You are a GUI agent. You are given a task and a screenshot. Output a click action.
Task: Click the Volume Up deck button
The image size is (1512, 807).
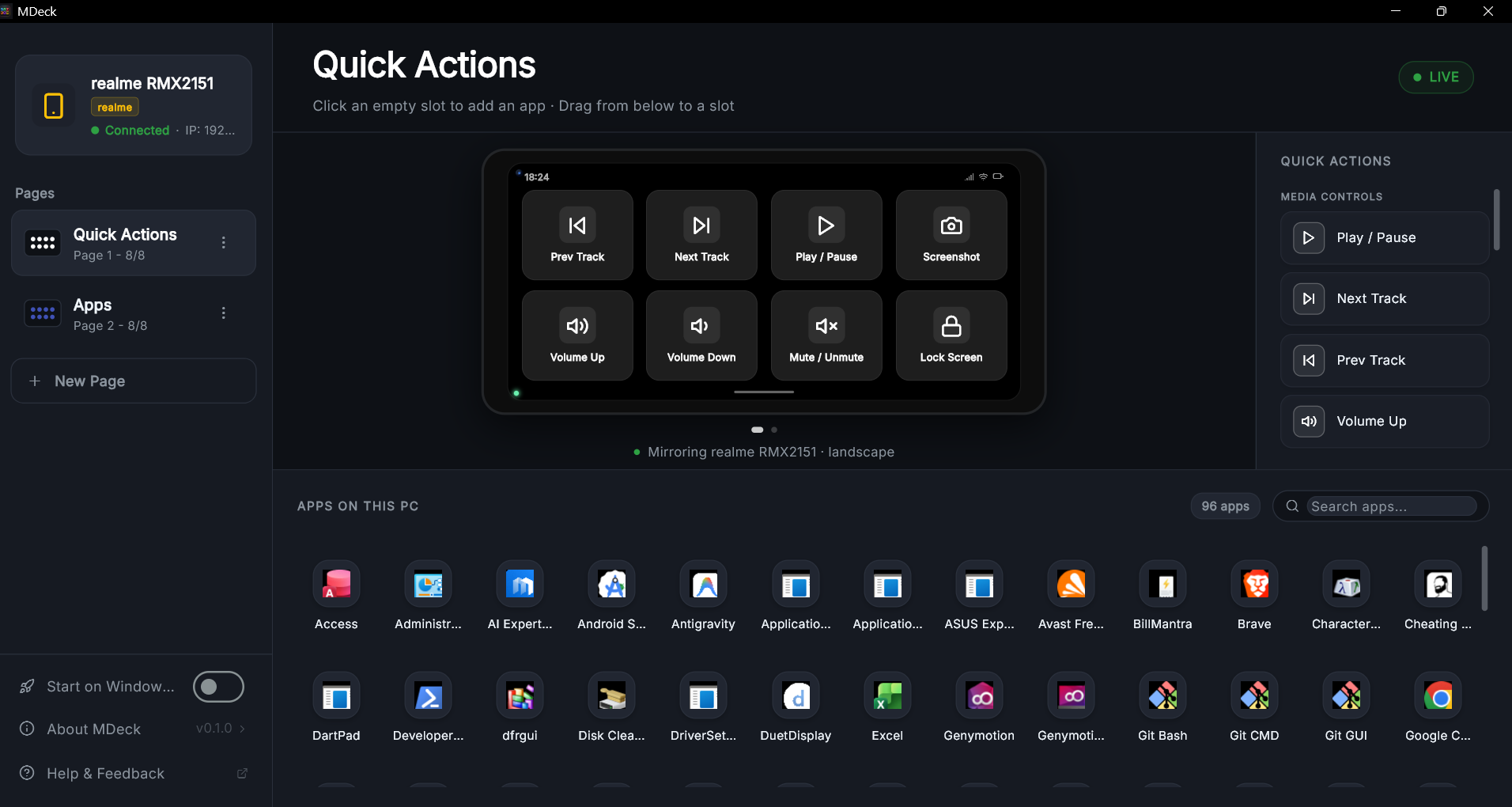577,335
